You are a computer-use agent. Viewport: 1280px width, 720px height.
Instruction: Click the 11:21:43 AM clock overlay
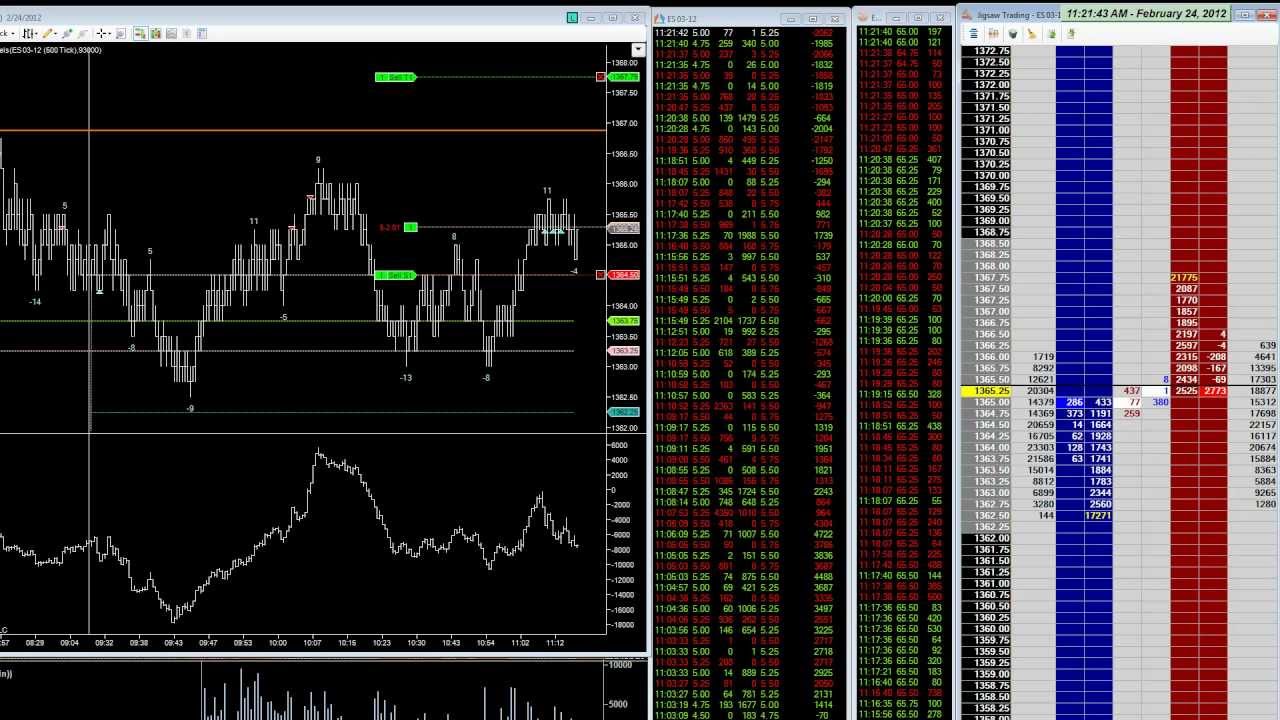[x=1146, y=13]
